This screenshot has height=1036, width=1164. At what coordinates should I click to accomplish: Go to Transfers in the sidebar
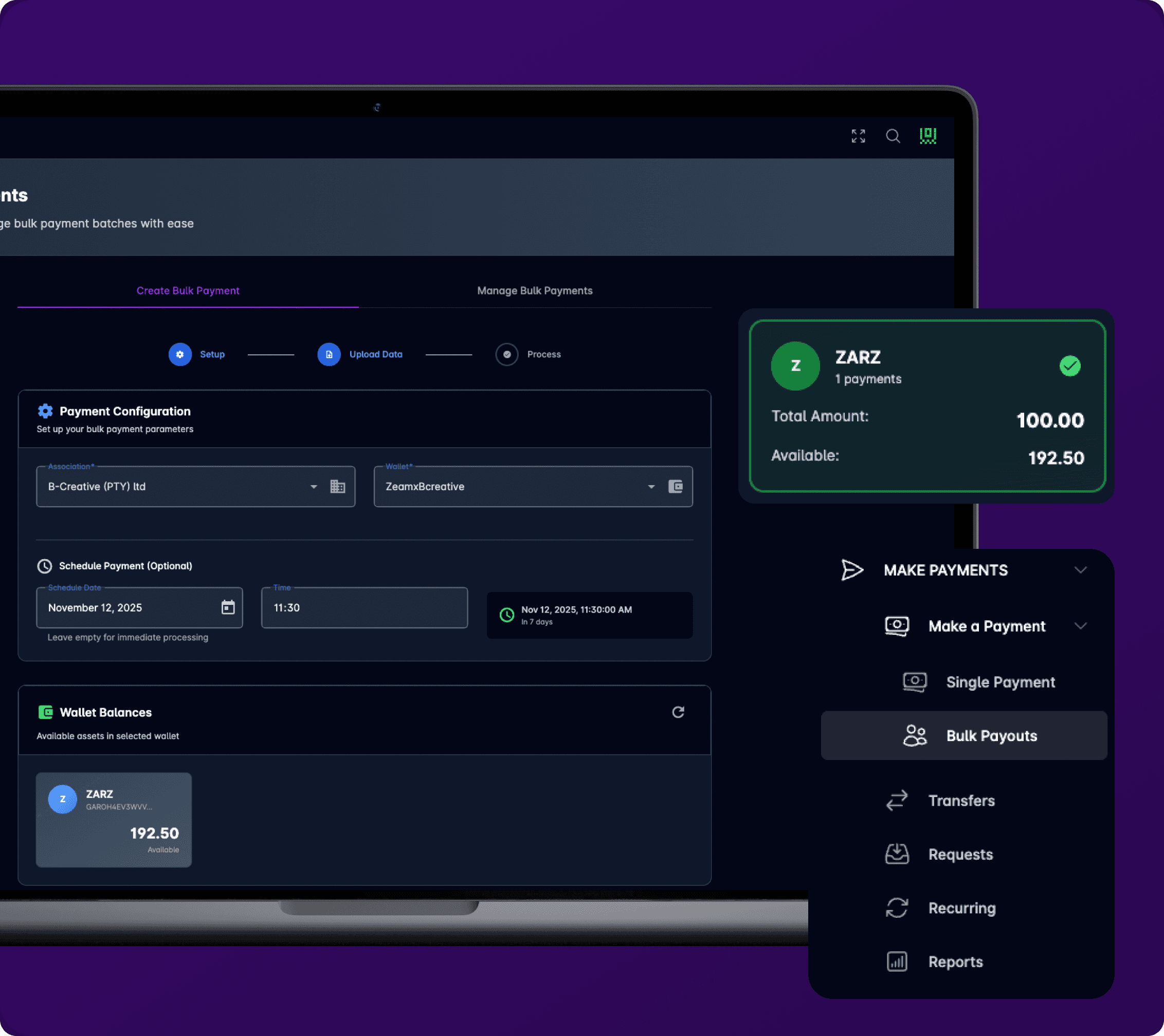(961, 800)
